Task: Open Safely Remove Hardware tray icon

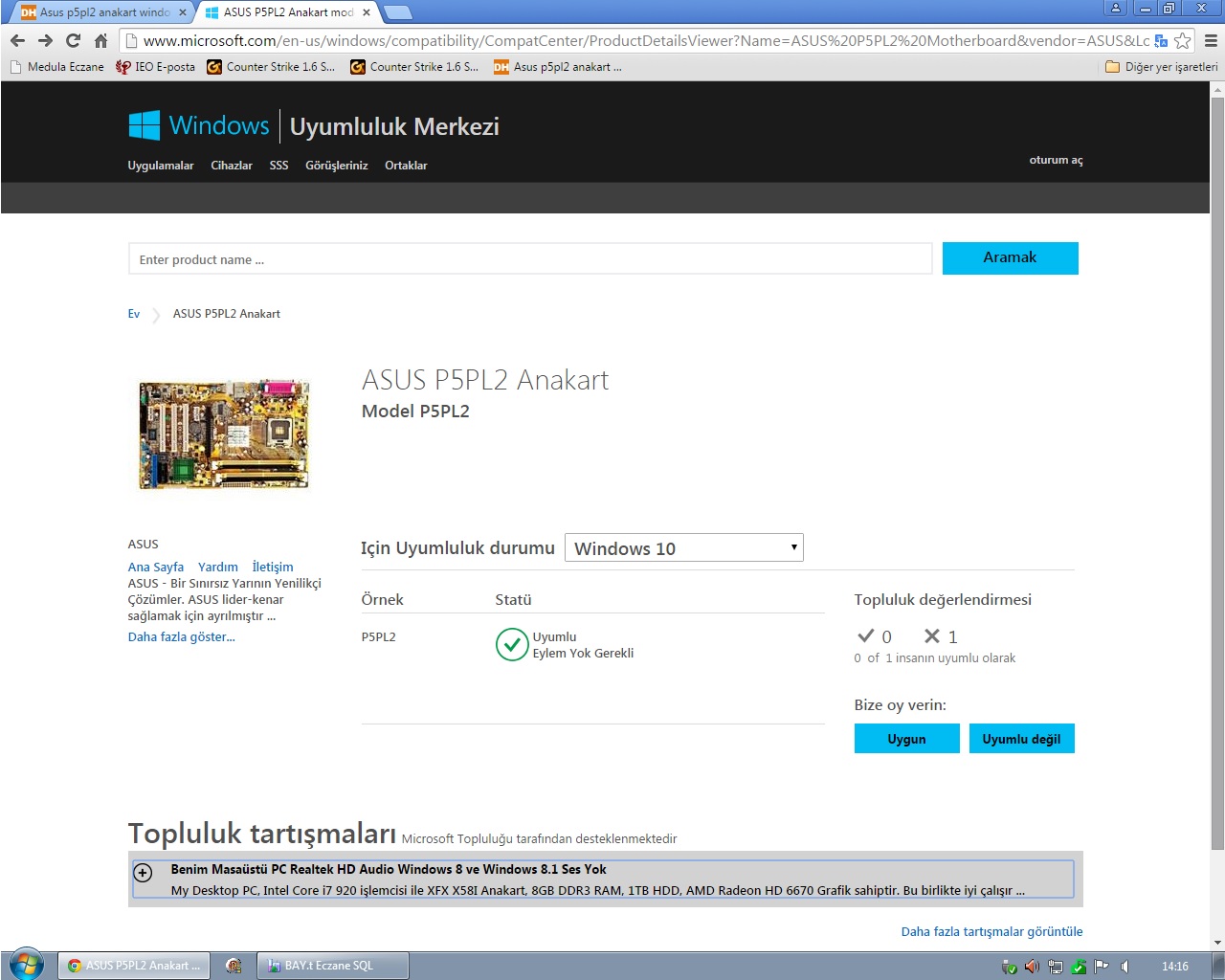Action: tap(1009, 967)
